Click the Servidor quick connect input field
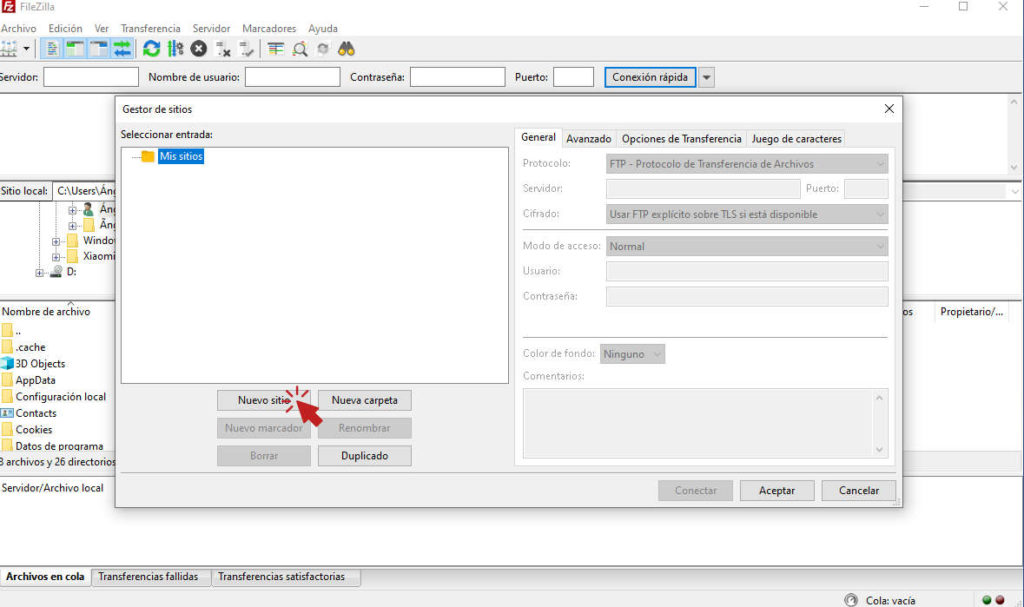The height and width of the screenshot is (607, 1024). [x=91, y=77]
